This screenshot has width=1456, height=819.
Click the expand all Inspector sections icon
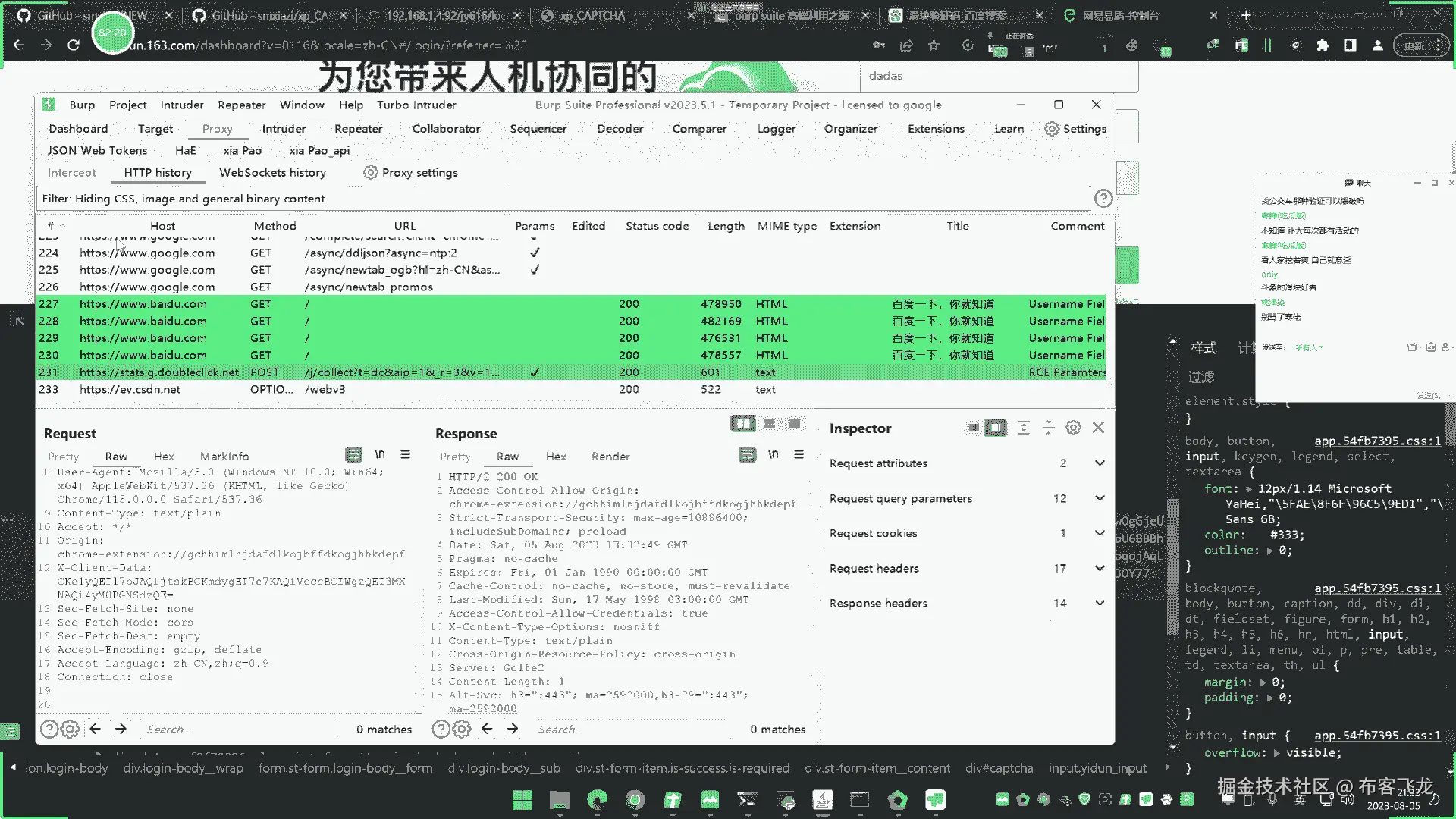click(x=1023, y=428)
